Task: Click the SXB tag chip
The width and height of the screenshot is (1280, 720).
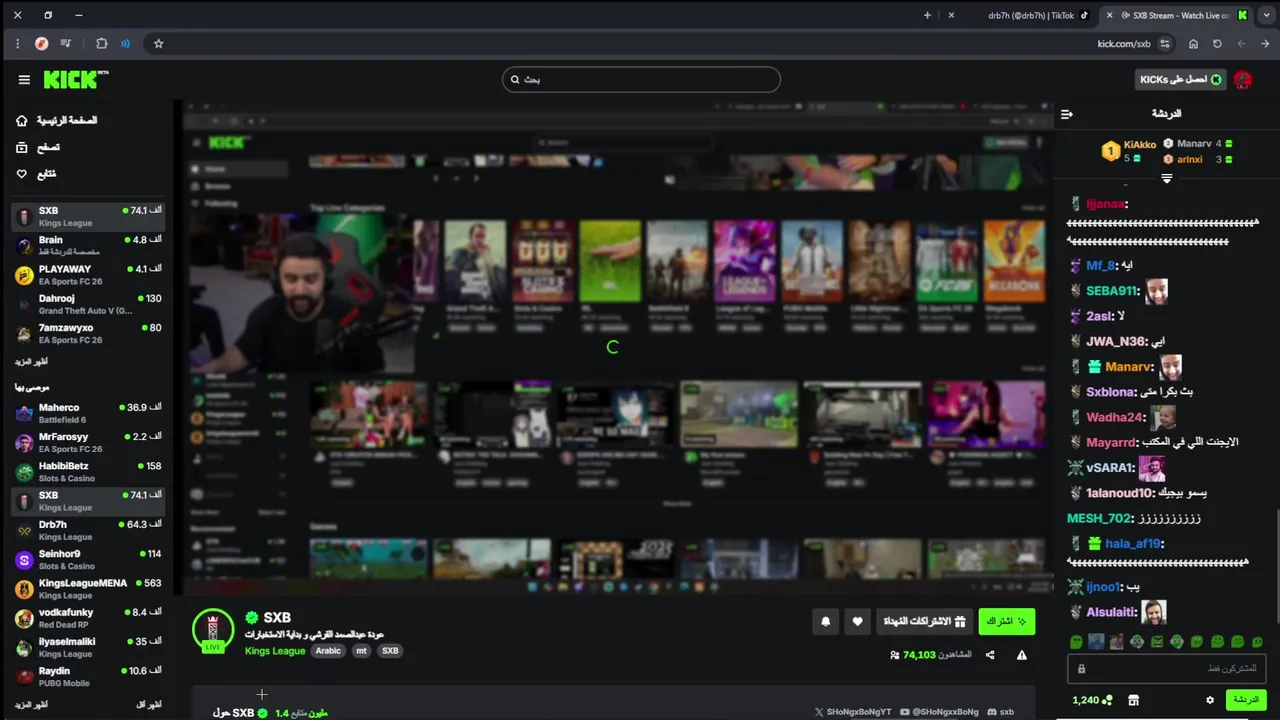Action: (x=390, y=650)
